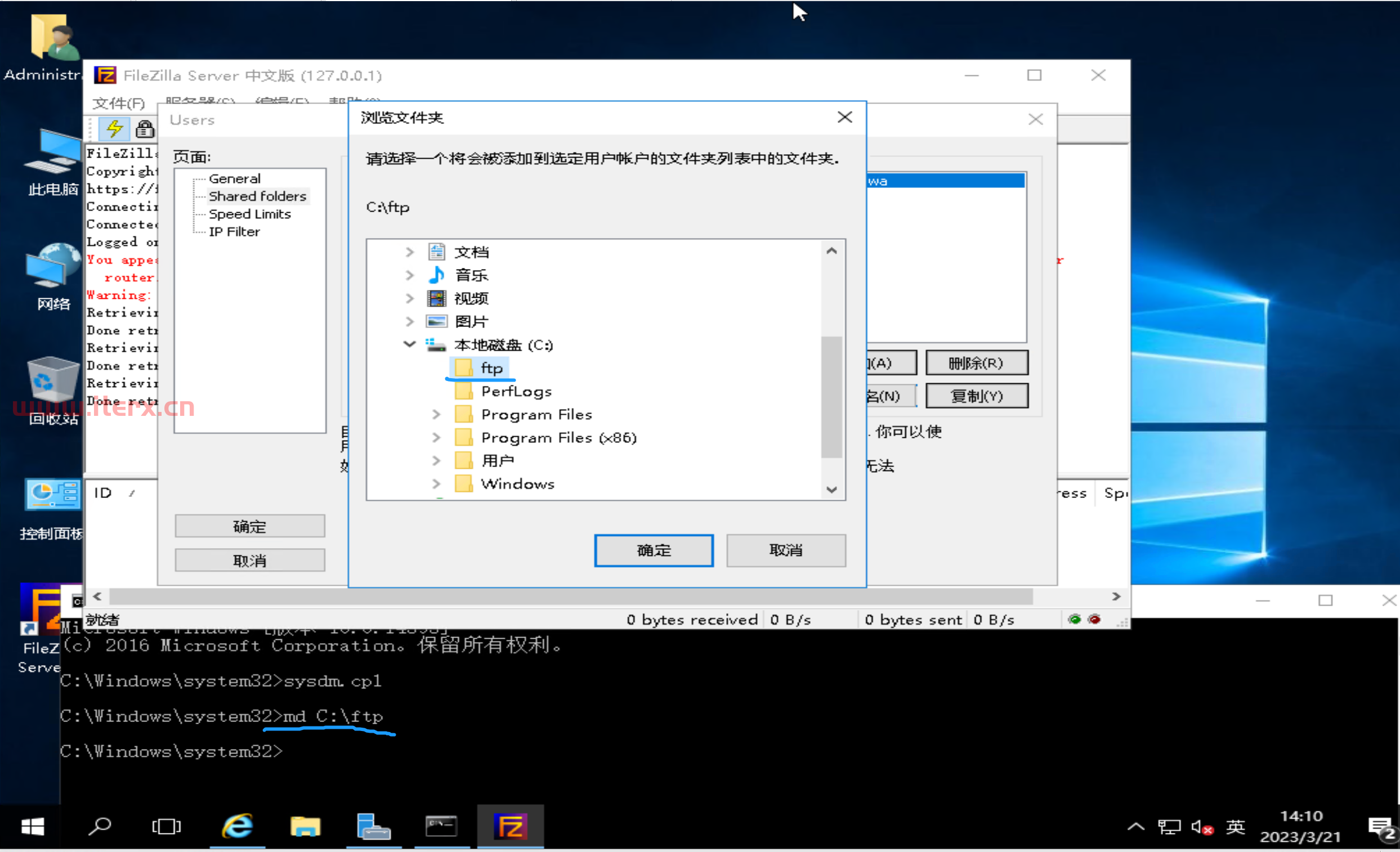Switch to FileZilla Server taskbar icon
The height and width of the screenshot is (852, 1400).
coord(511,827)
